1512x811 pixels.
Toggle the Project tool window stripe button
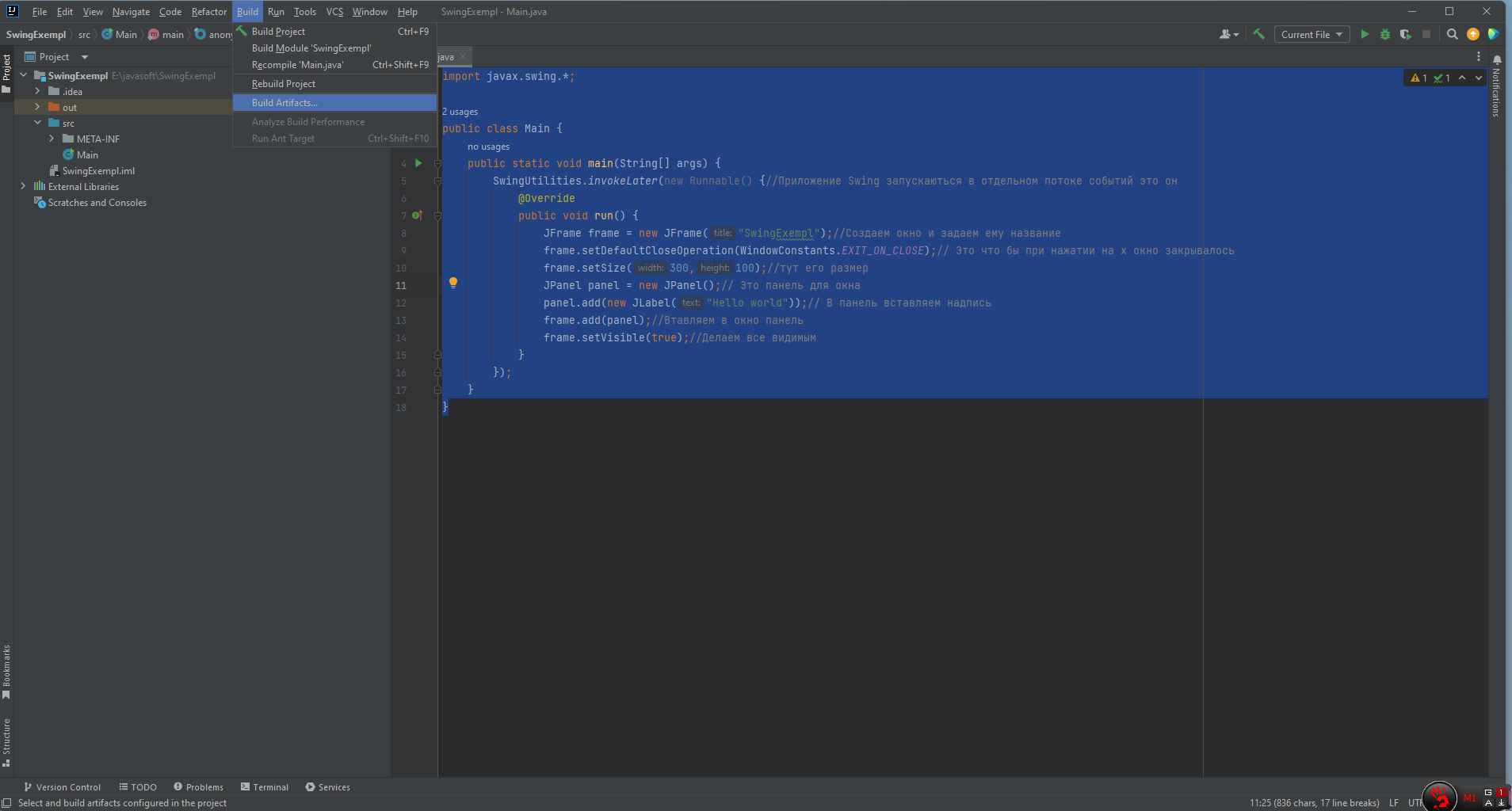[6, 73]
